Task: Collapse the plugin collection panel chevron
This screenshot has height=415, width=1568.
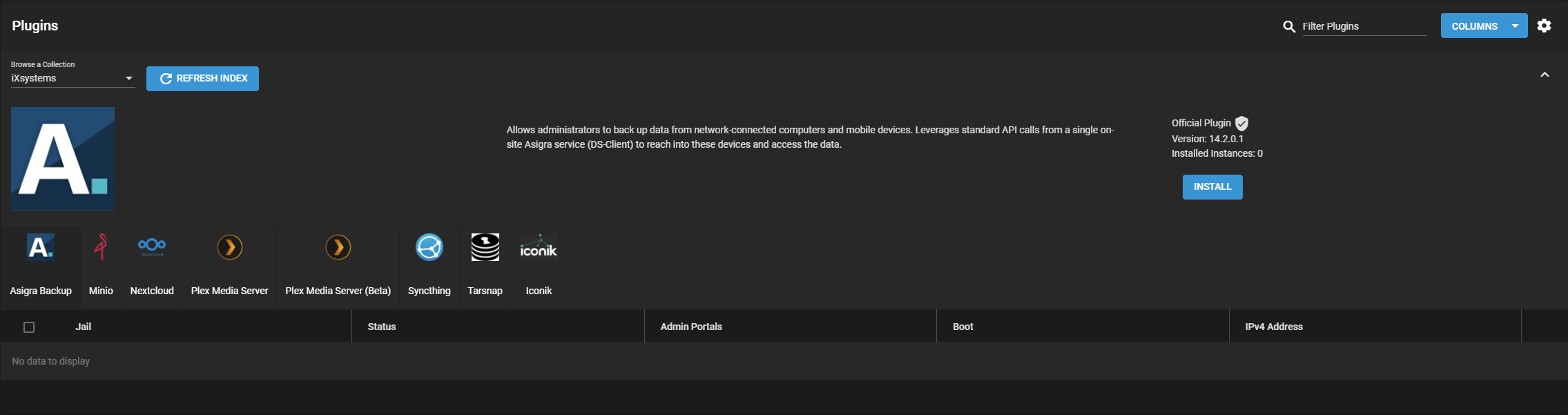Action: [1545, 75]
